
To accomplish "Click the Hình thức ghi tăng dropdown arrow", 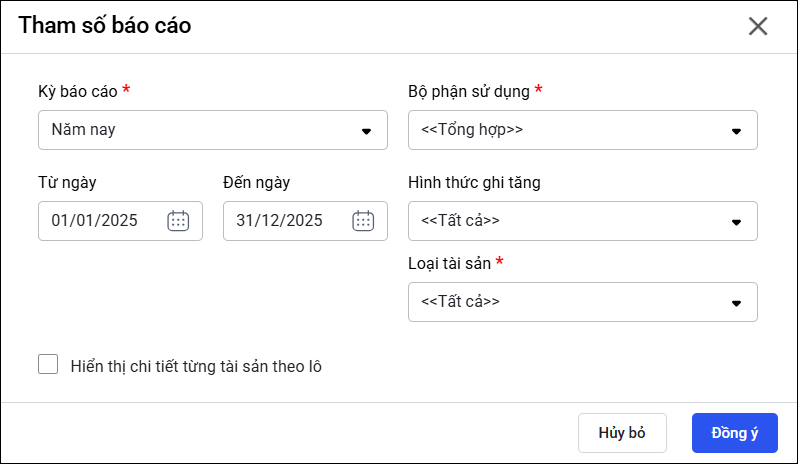I will pos(736,221).
